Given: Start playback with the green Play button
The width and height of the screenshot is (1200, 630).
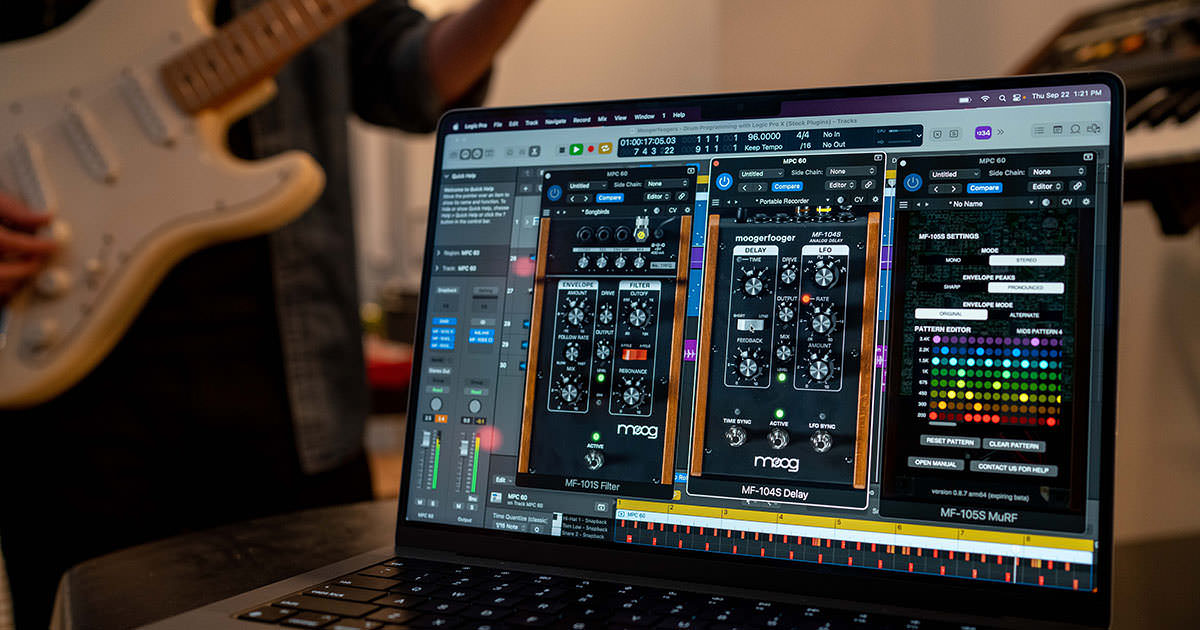Looking at the screenshot, I should point(576,150).
